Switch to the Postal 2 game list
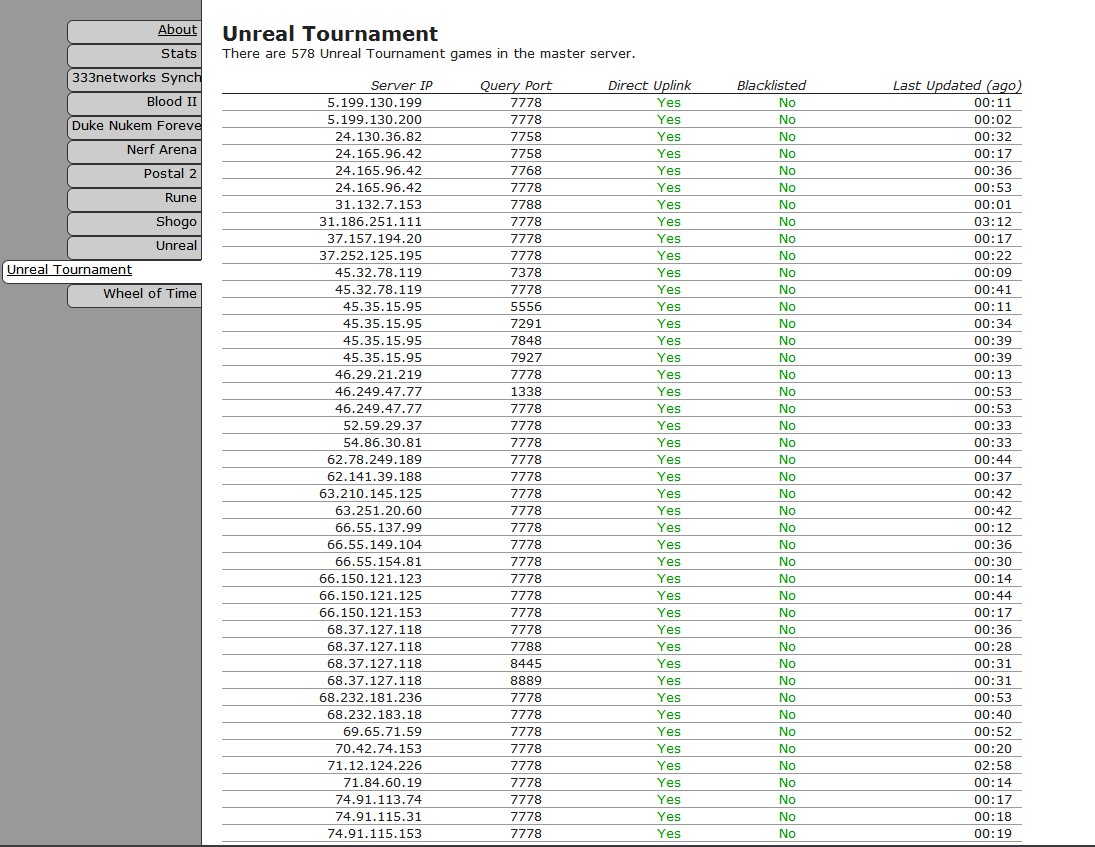 click(135, 175)
